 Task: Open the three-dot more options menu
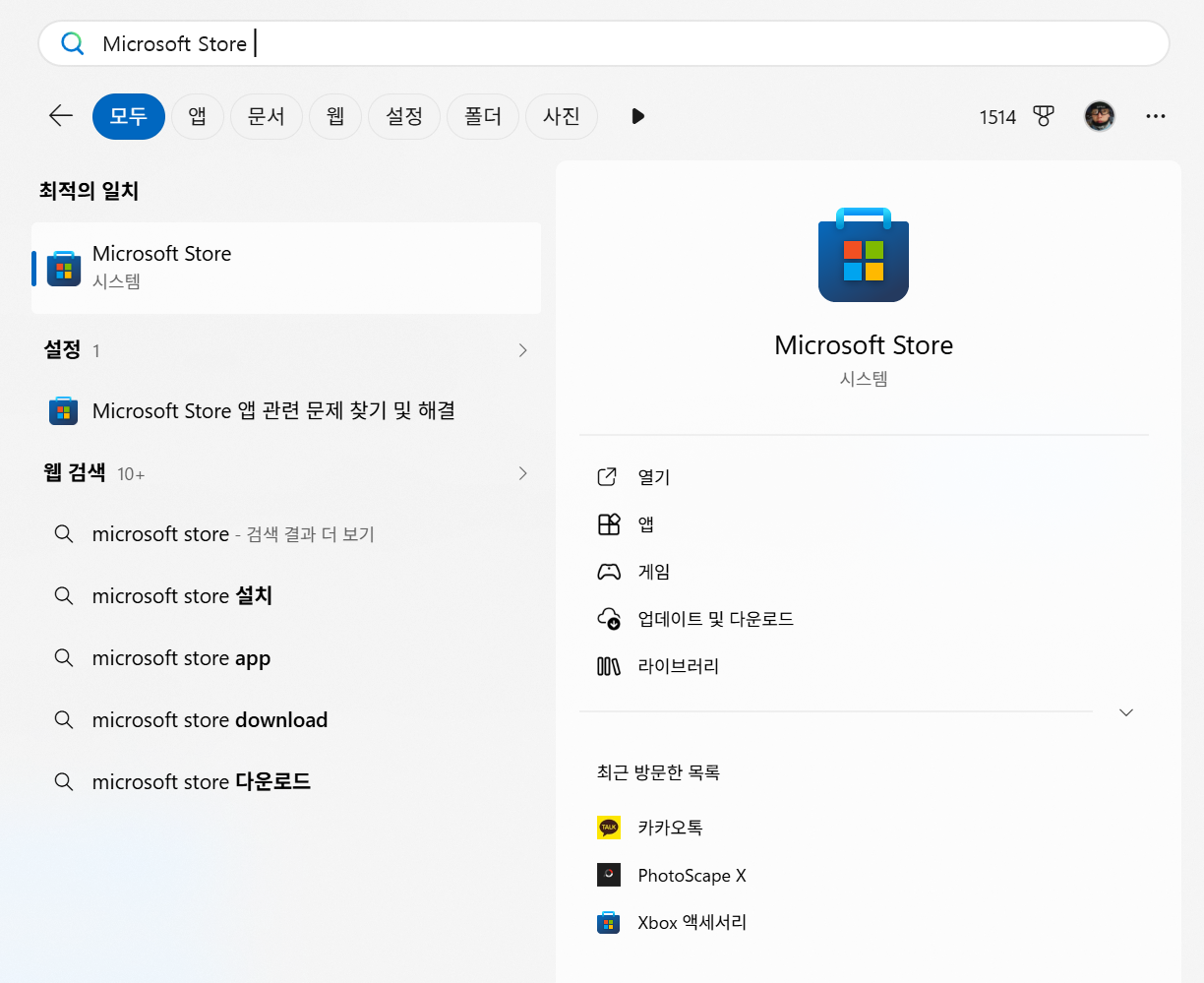1156,116
